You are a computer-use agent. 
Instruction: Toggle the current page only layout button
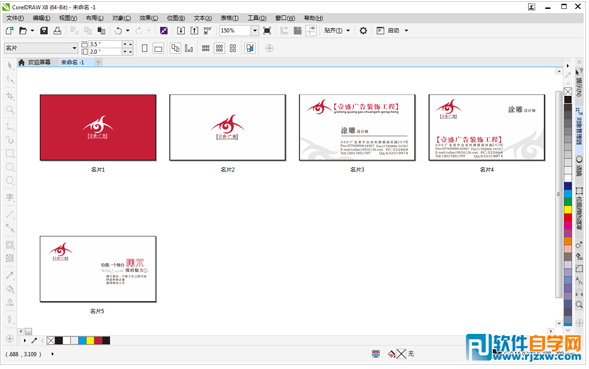[x=189, y=48]
